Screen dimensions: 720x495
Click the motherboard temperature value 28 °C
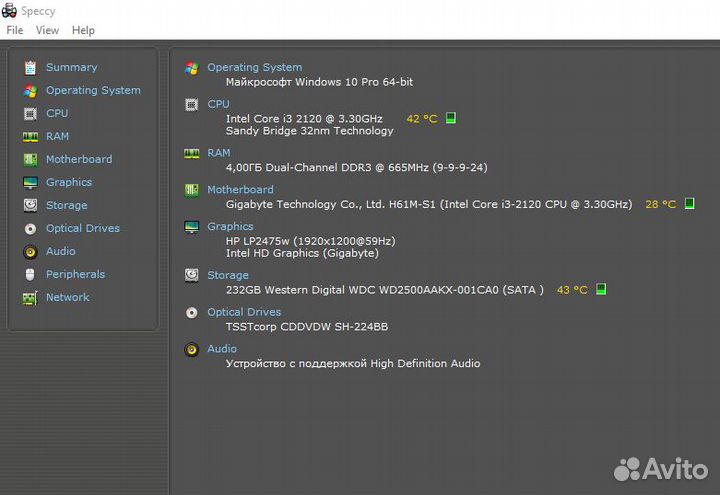(660, 204)
